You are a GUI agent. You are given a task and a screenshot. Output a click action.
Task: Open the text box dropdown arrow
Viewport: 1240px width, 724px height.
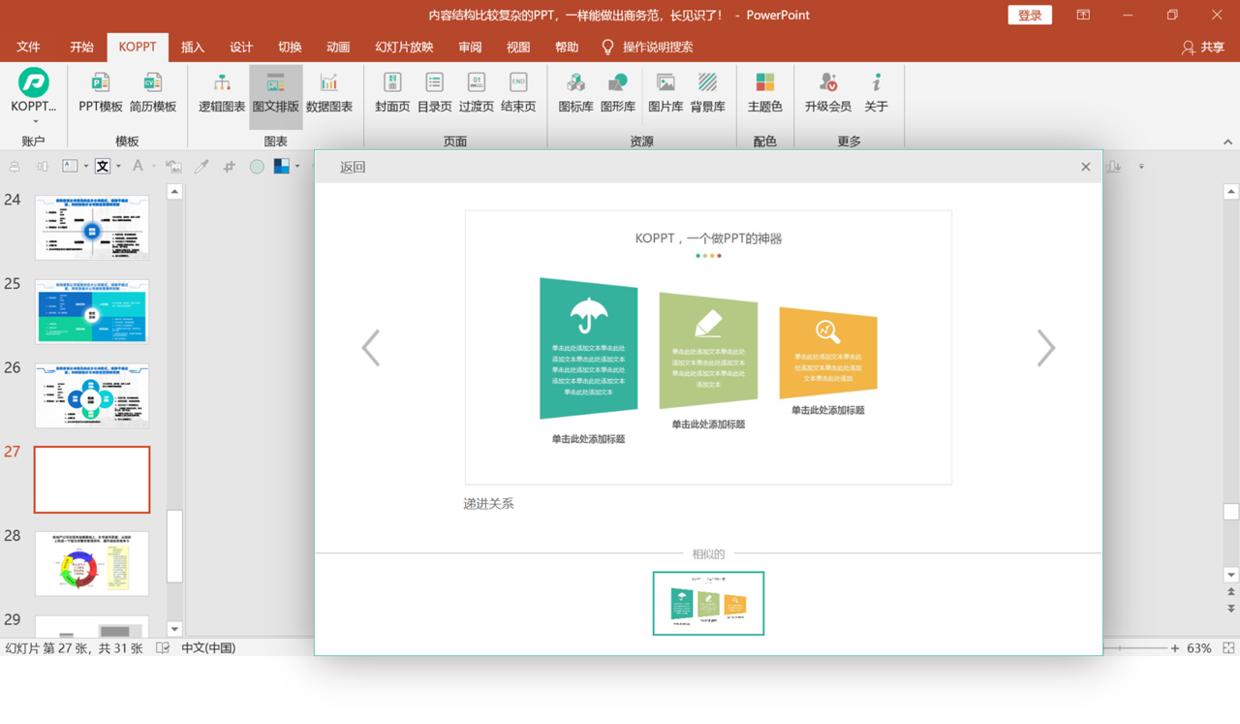click(x=86, y=167)
